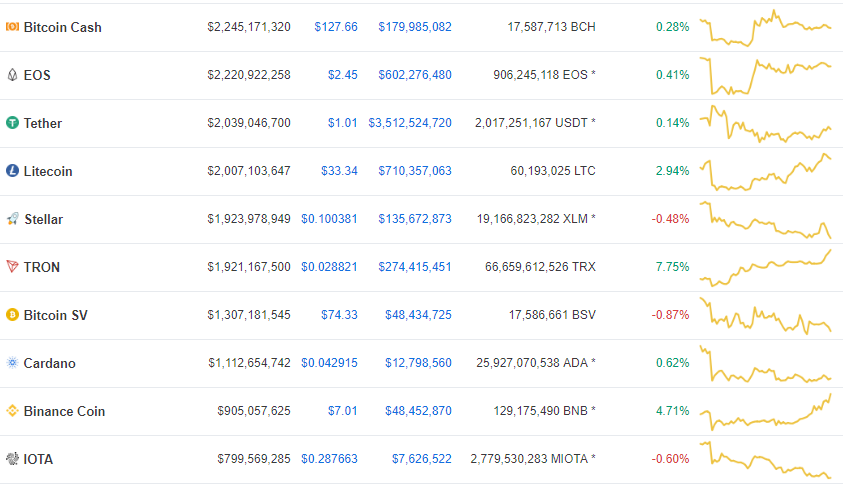The height and width of the screenshot is (485, 843).
Task: Open the Bitcoin Cash name link
Action: 62,27
